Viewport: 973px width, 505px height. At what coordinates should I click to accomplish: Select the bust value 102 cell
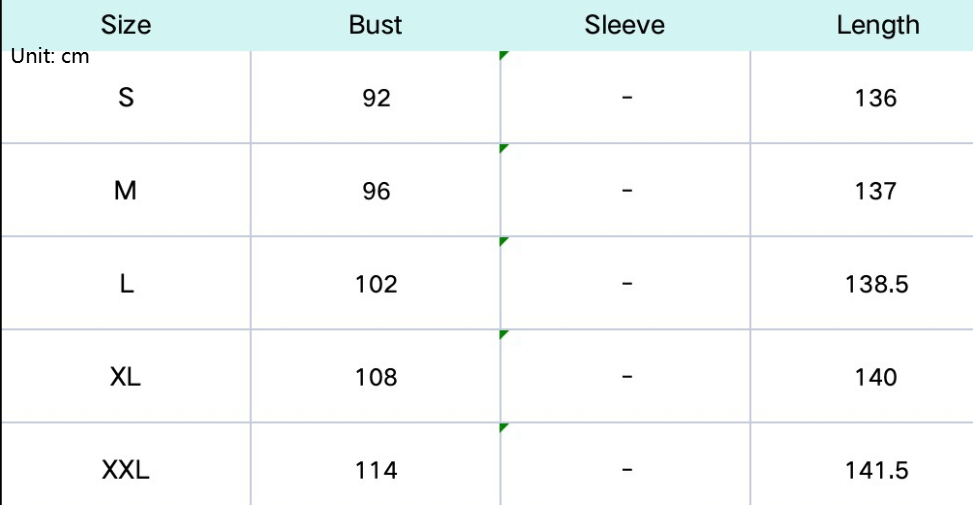tap(376, 284)
